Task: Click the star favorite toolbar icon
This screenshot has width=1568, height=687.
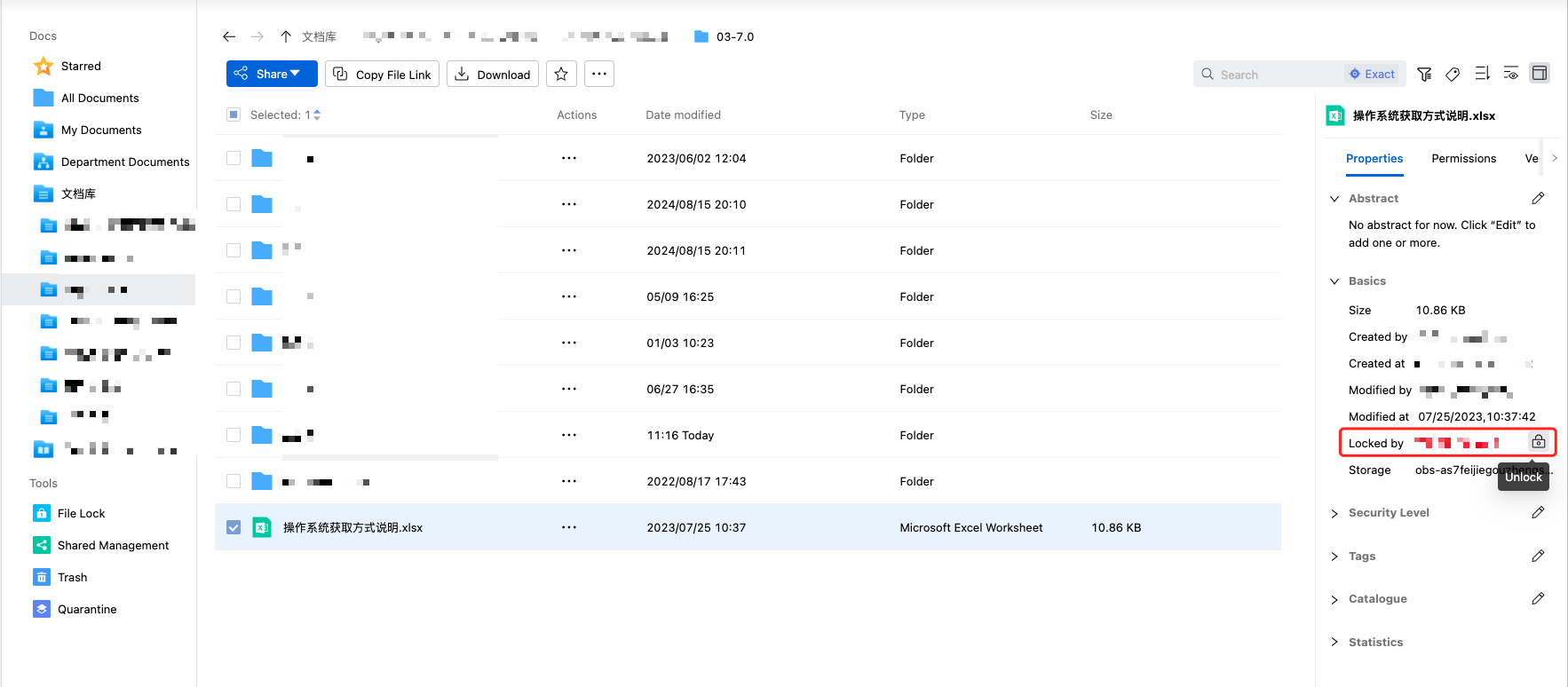Action: point(561,75)
